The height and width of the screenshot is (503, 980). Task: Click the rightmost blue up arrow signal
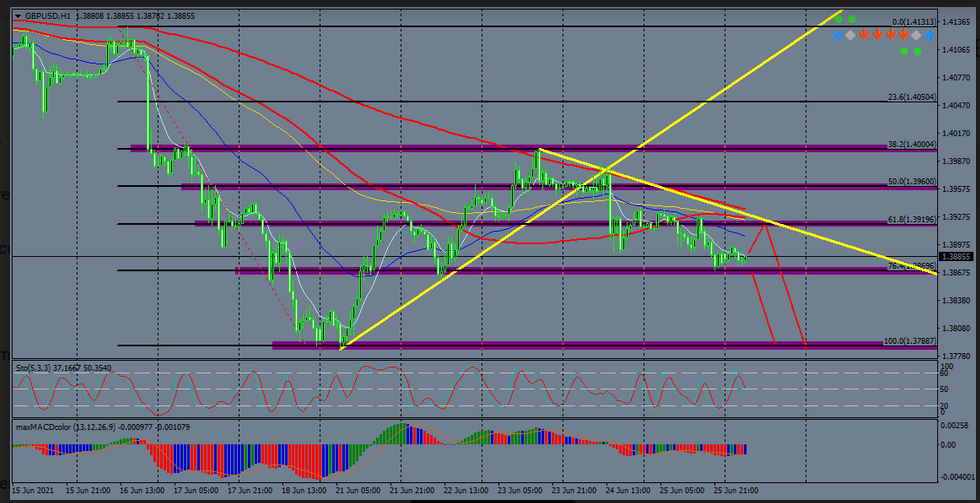[929, 35]
